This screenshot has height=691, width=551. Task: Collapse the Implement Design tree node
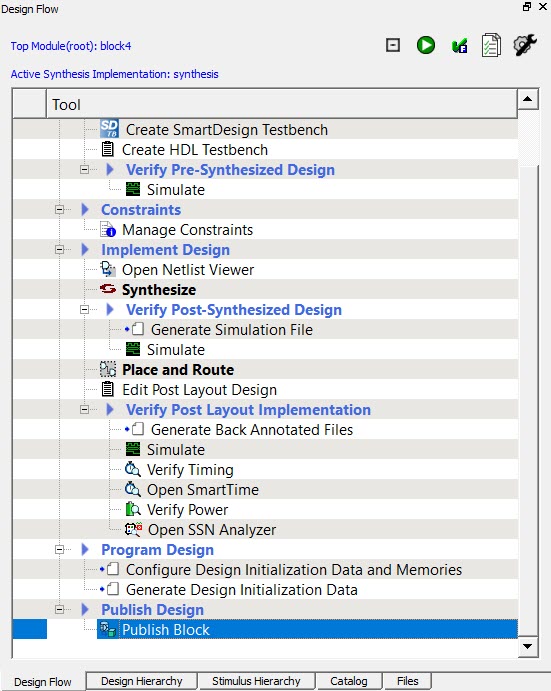pyautogui.click(x=60, y=249)
